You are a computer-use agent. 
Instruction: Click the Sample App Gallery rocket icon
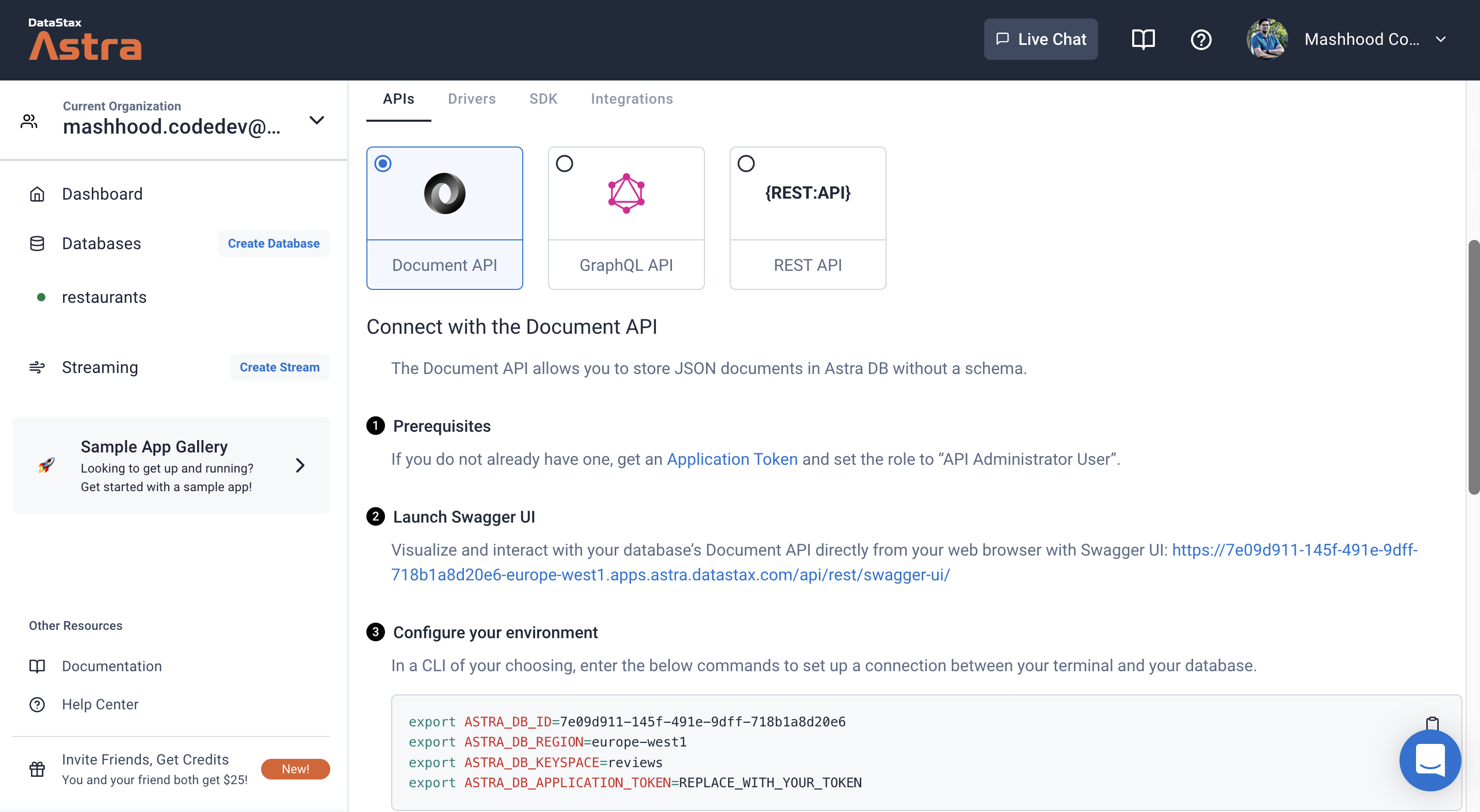tap(46, 465)
